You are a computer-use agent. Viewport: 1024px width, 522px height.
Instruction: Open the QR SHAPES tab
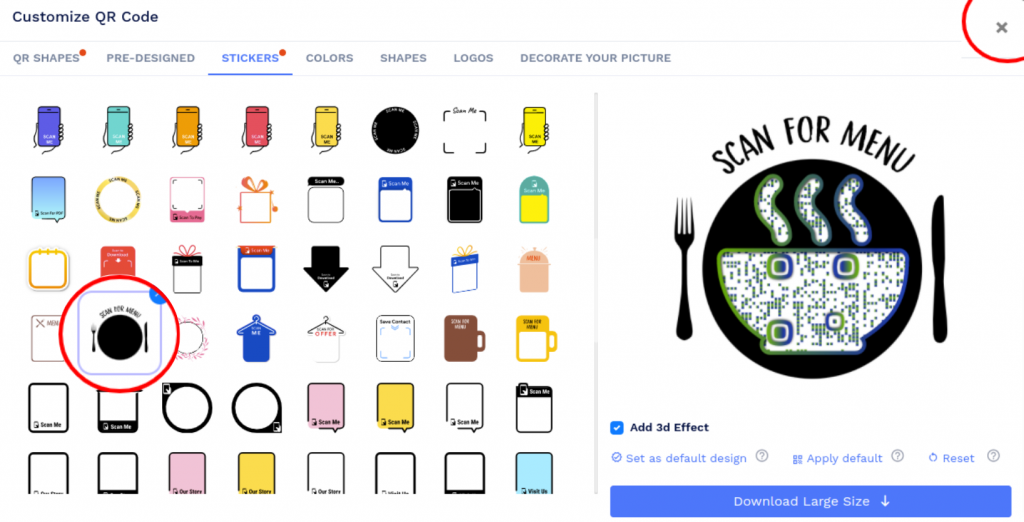point(46,58)
